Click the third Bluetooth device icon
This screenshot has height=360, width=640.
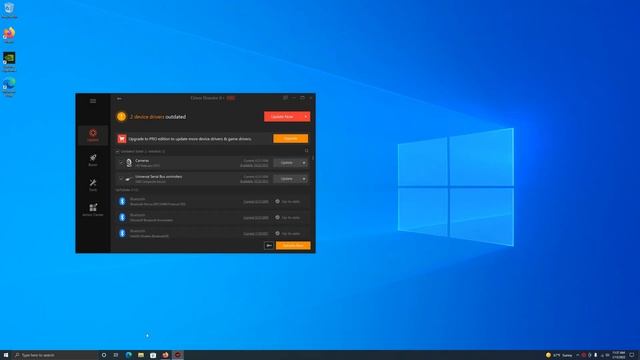tap(122, 233)
